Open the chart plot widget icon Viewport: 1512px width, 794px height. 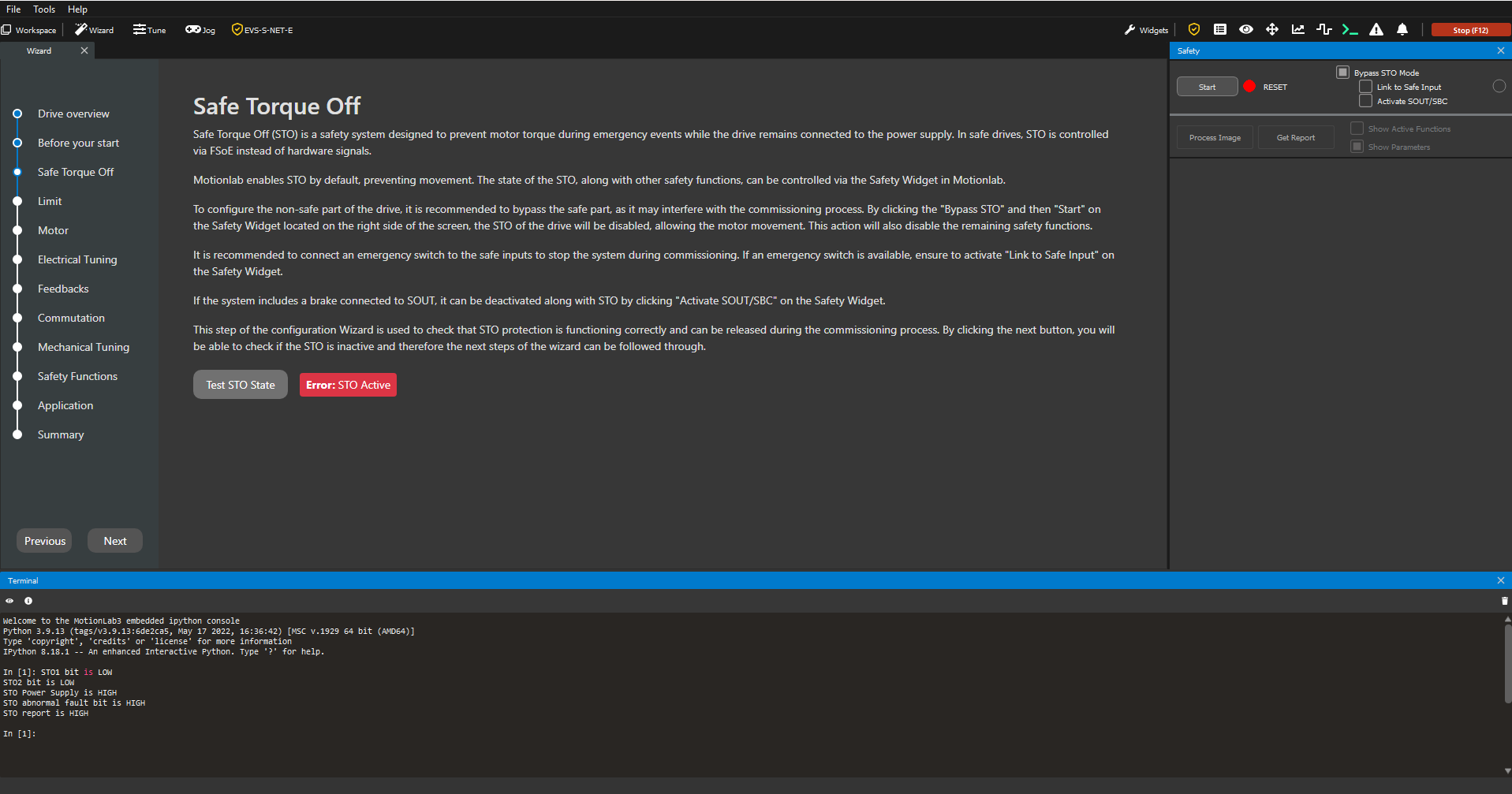(x=1298, y=30)
